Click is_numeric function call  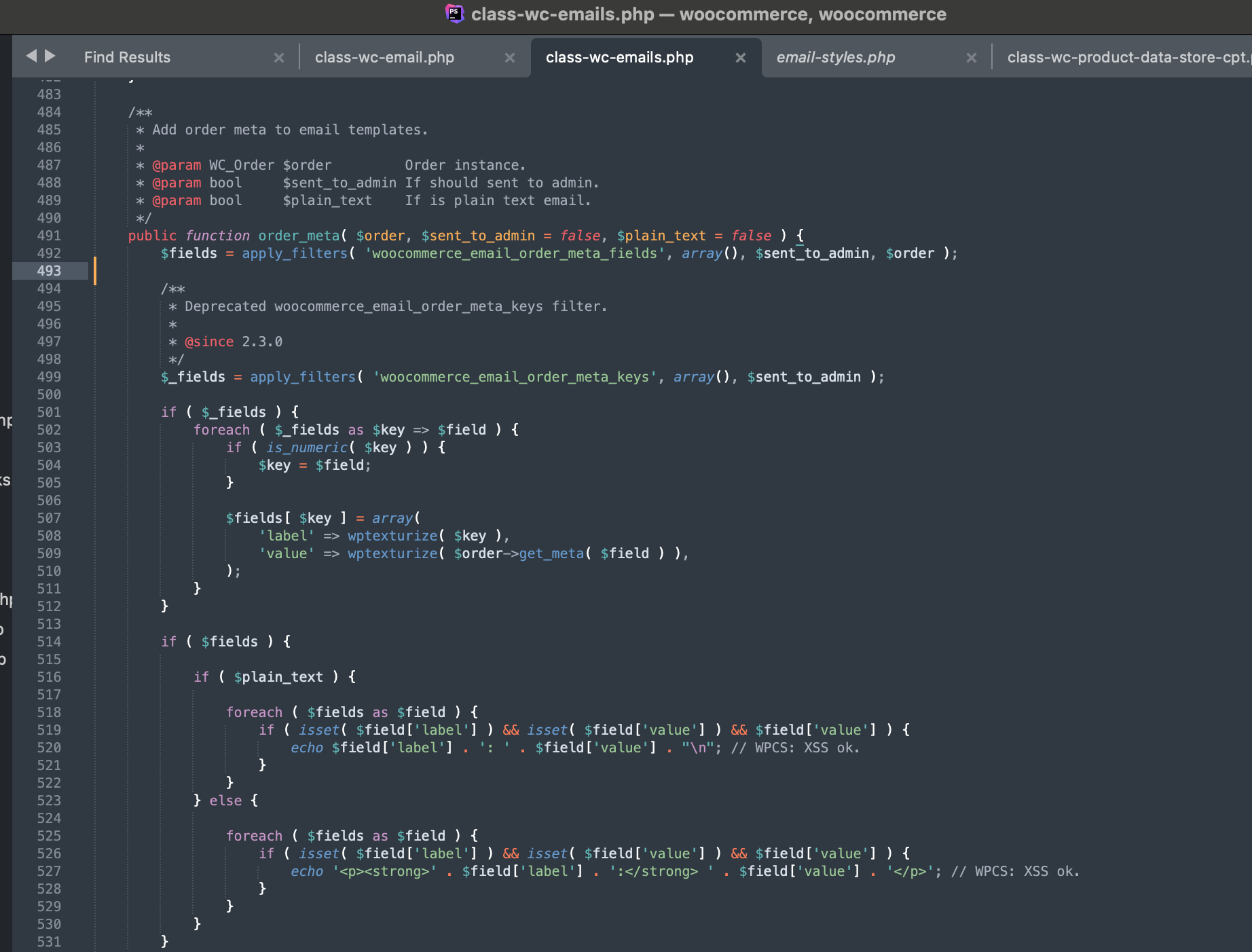click(x=307, y=447)
